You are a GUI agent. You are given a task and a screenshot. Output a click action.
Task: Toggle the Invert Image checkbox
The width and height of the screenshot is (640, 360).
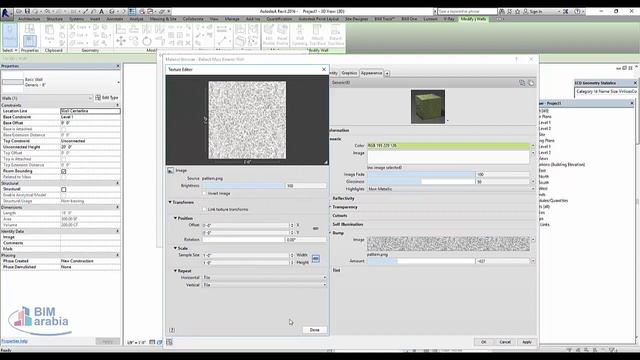click(204, 193)
